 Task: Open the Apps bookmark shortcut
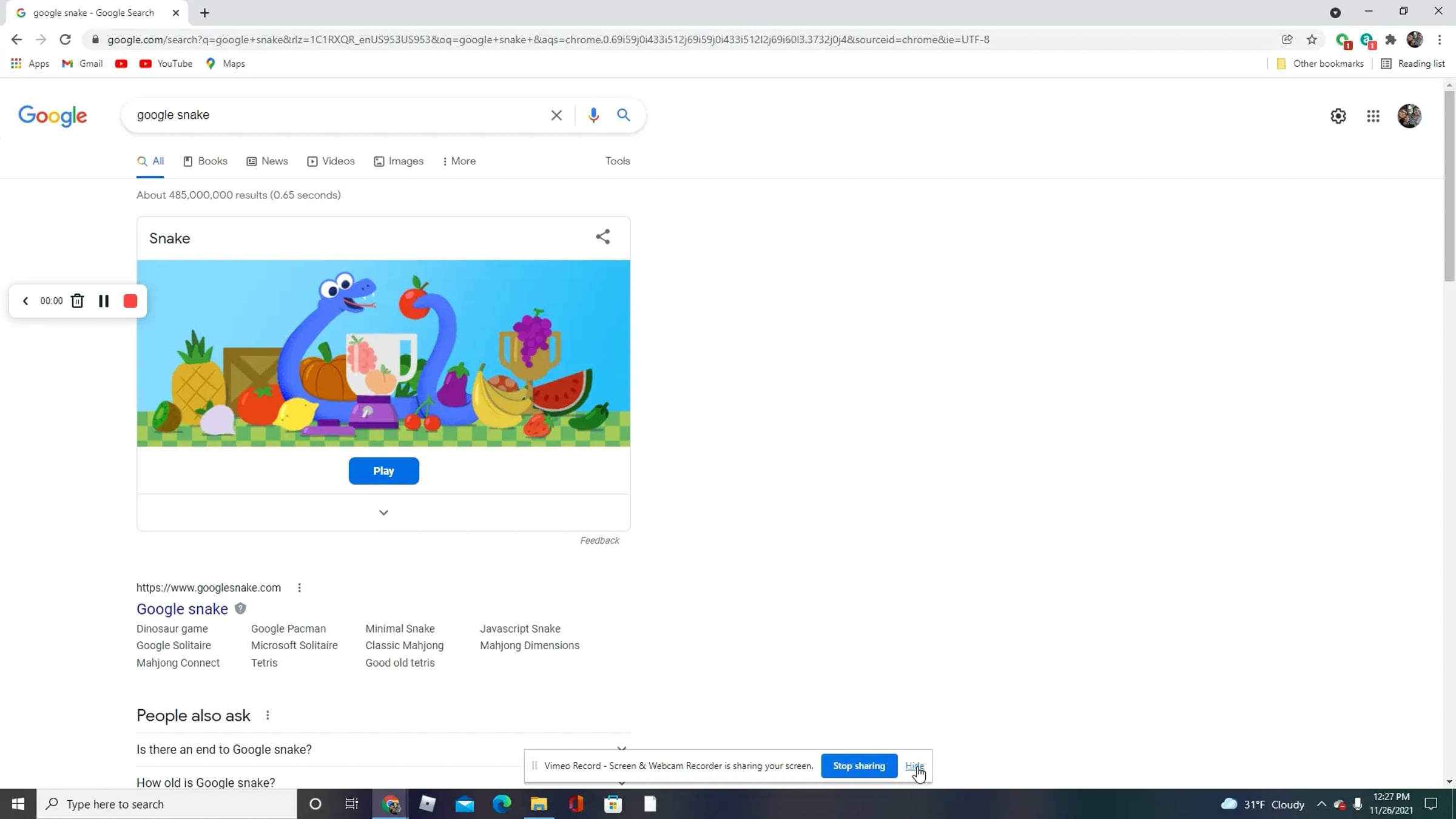click(x=30, y=64)
